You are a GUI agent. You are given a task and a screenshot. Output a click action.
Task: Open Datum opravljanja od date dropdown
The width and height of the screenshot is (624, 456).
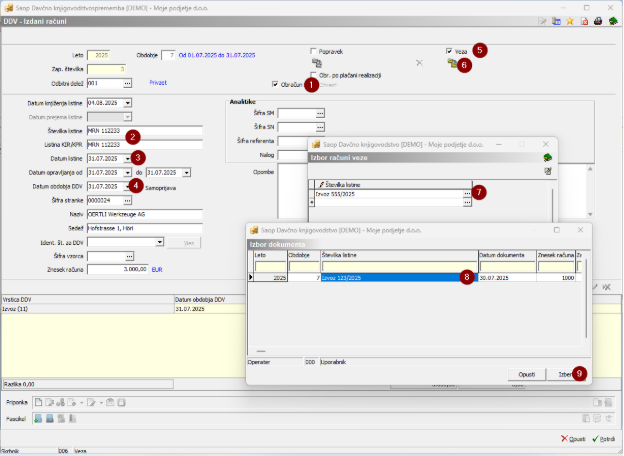point(127,173)
